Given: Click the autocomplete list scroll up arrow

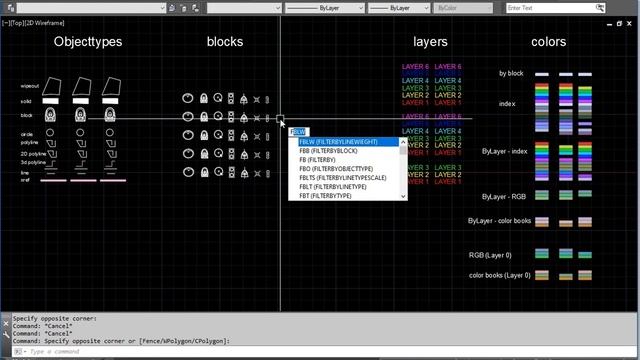Looking at the screenshot, I should 403,142.
